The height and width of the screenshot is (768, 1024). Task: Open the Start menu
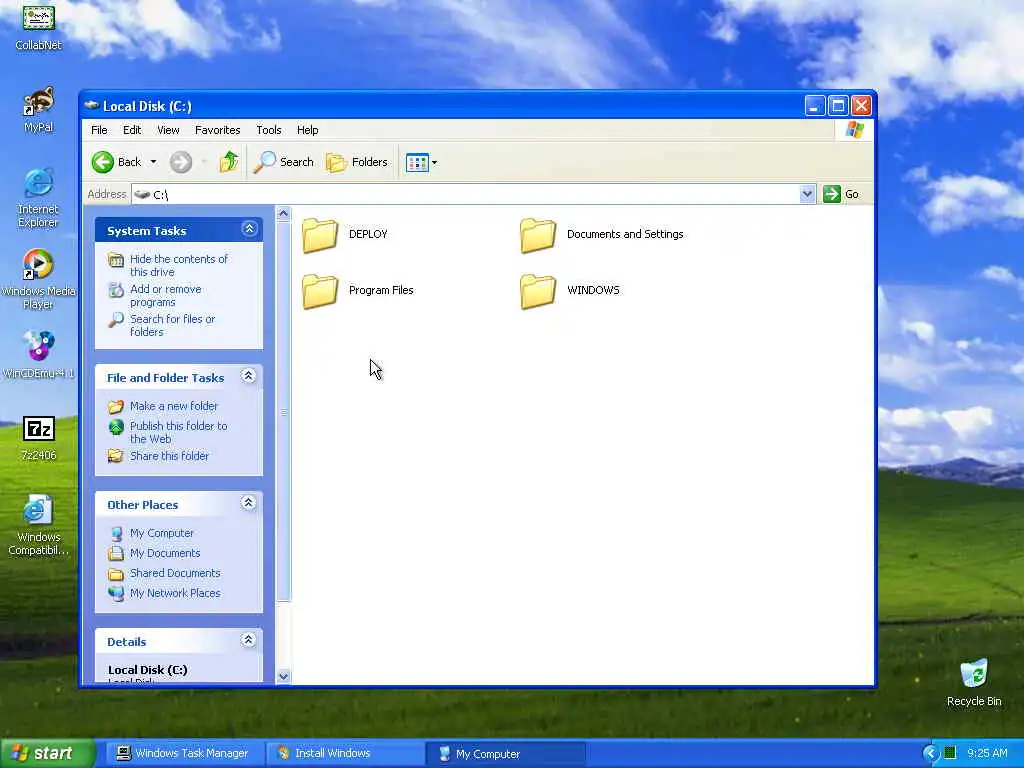tap(47, 754)
